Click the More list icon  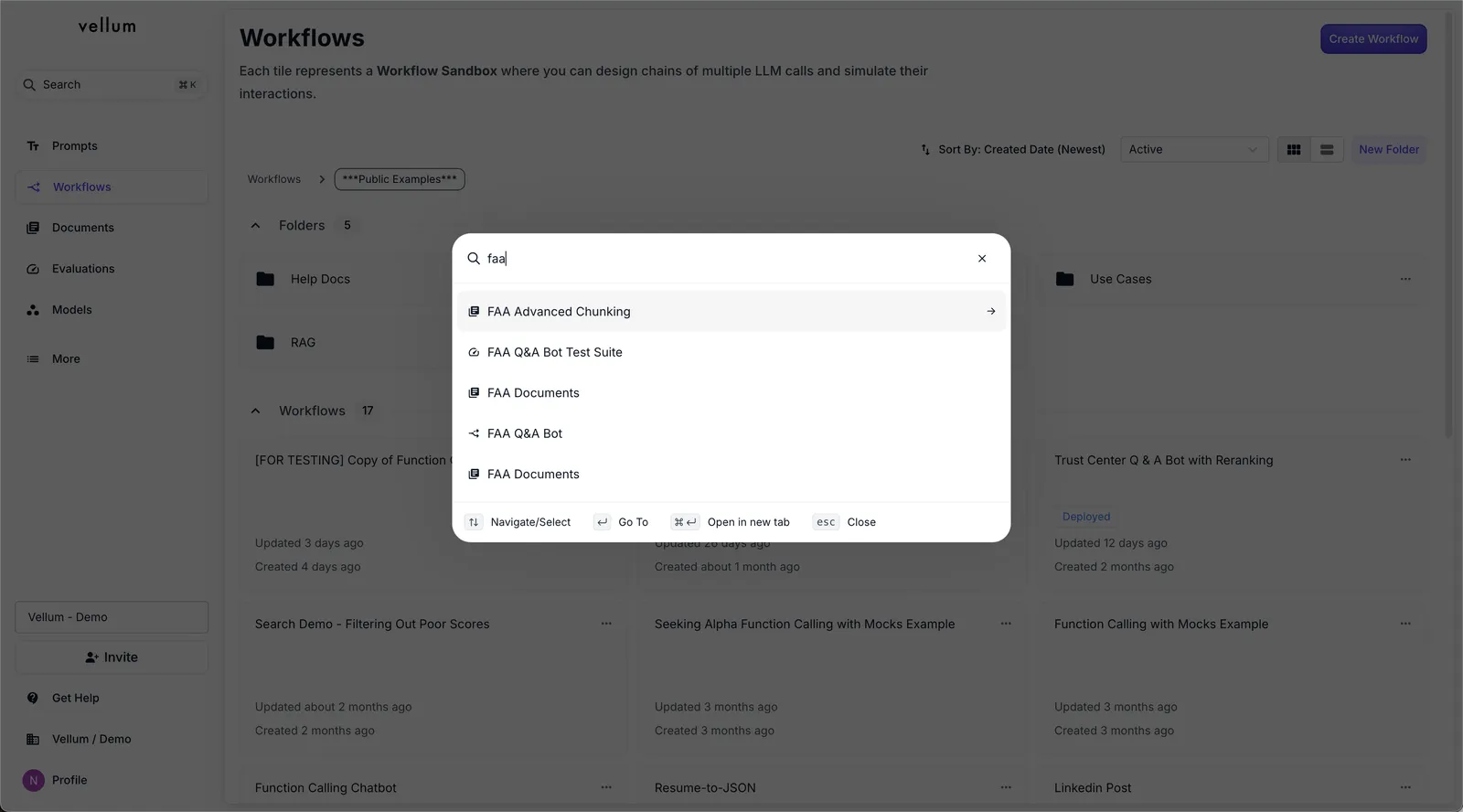tap(33, 359)
